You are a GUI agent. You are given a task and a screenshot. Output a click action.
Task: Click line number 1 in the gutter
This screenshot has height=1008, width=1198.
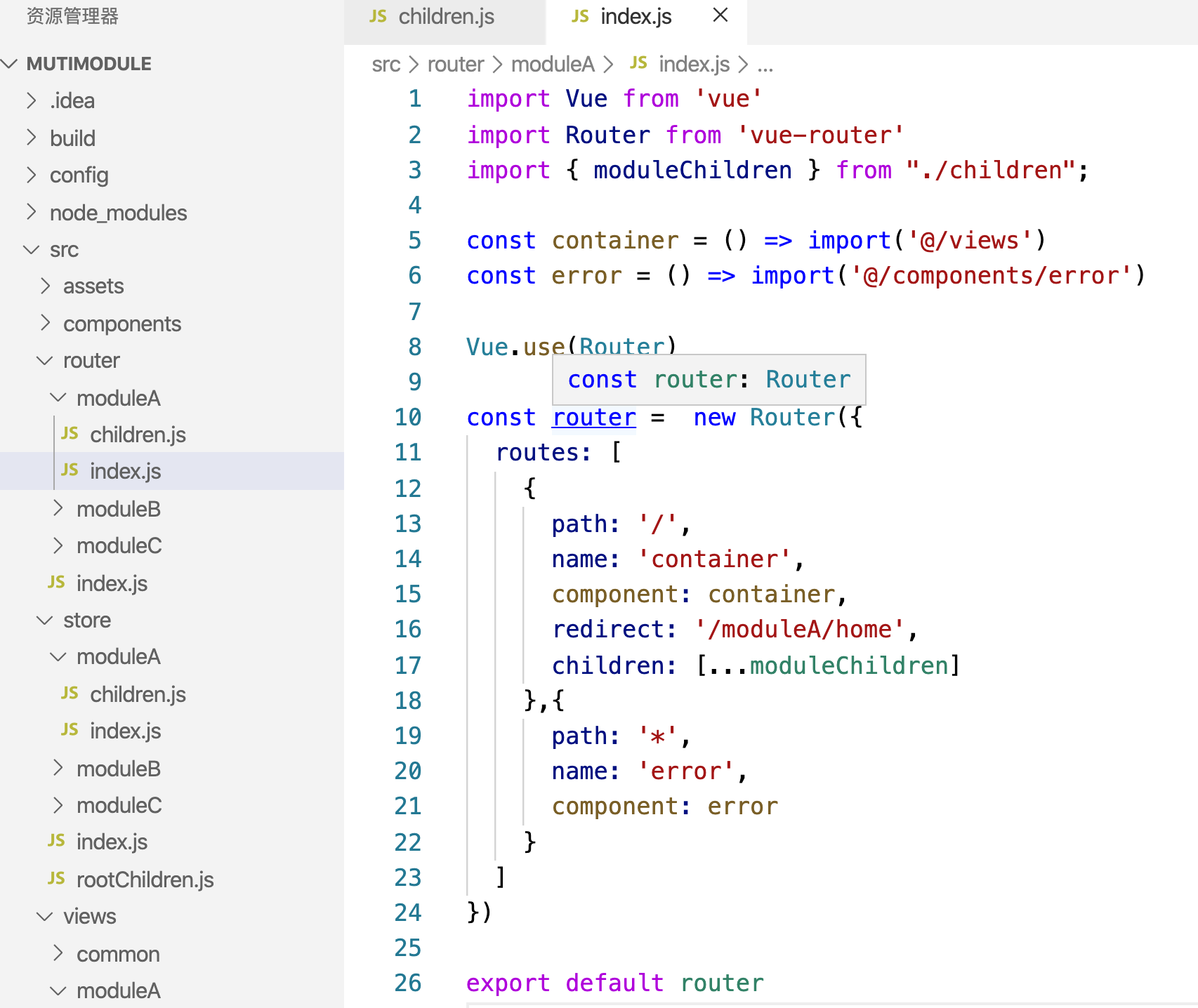click(x=415, y=98)
